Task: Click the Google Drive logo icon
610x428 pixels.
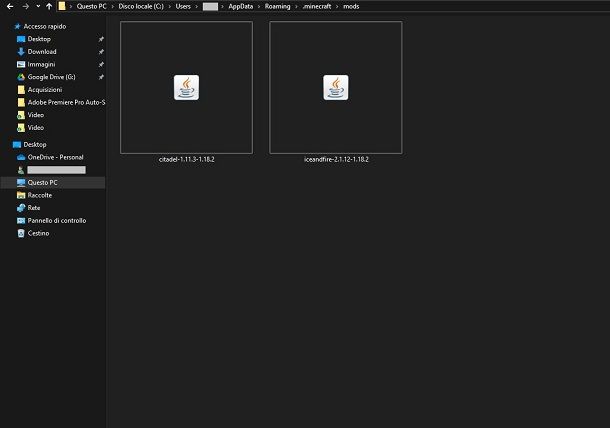Action: (x=21, y=77)
